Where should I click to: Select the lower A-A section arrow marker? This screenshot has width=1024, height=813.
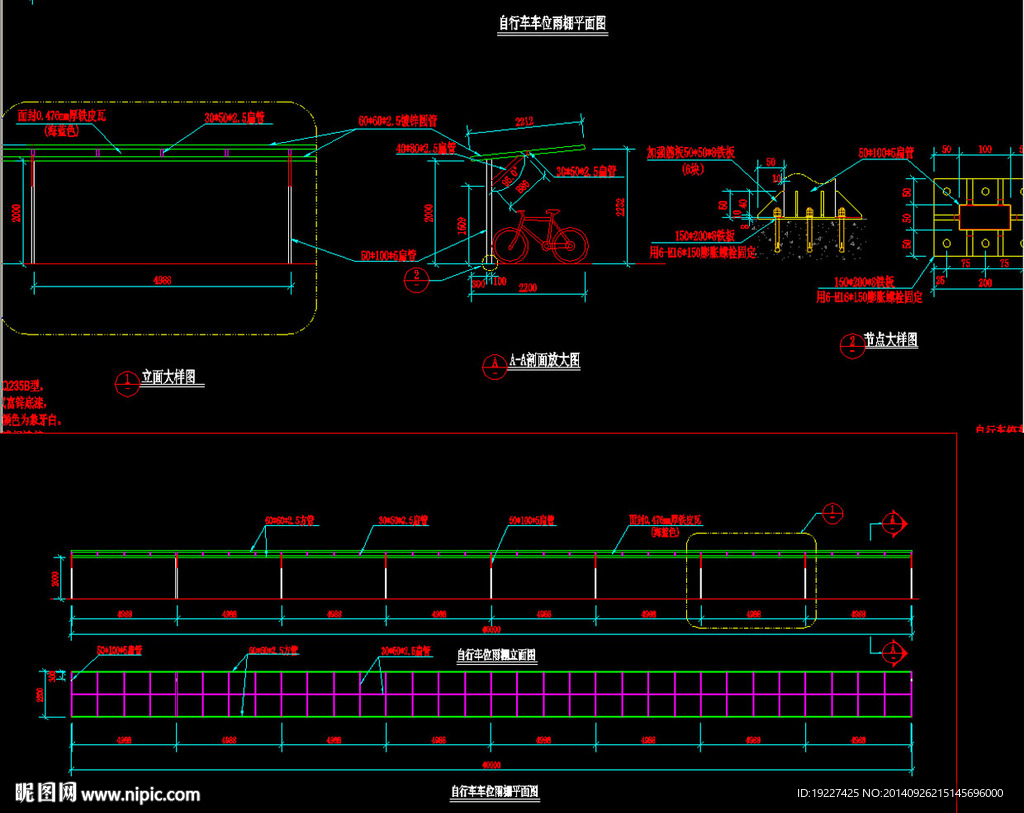pos(893,652)
